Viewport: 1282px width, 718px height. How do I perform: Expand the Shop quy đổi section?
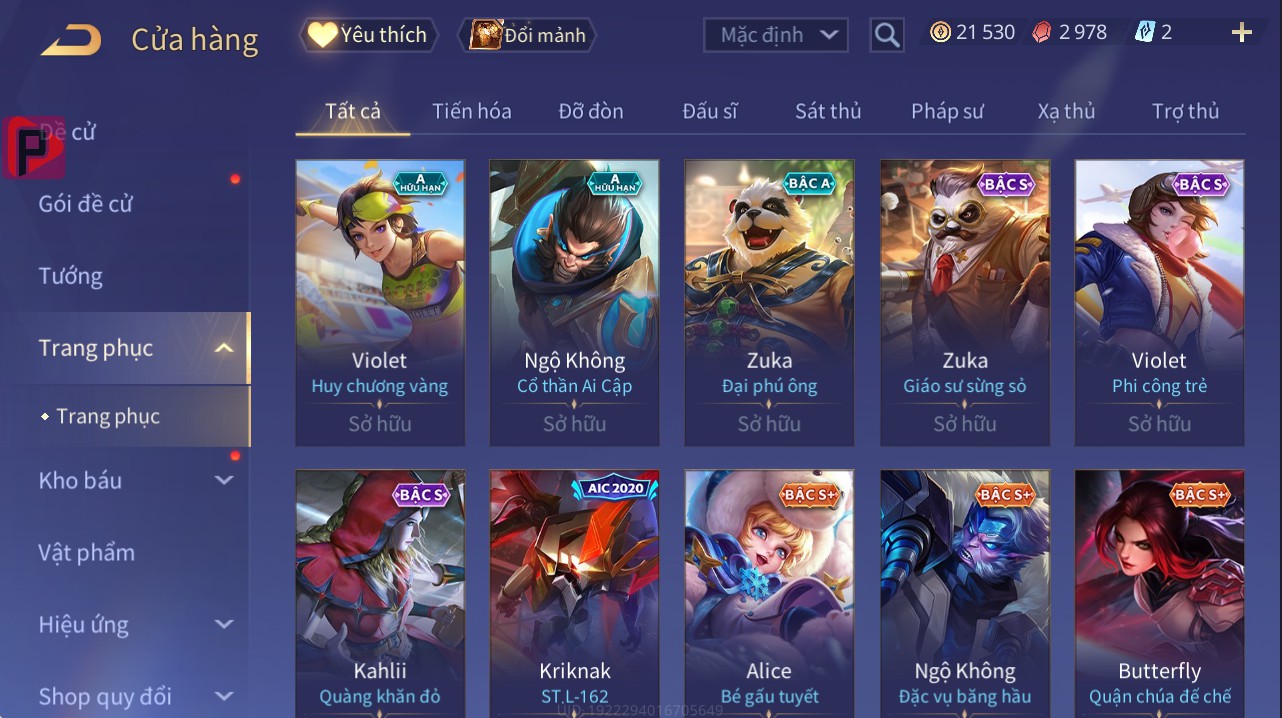224,696
